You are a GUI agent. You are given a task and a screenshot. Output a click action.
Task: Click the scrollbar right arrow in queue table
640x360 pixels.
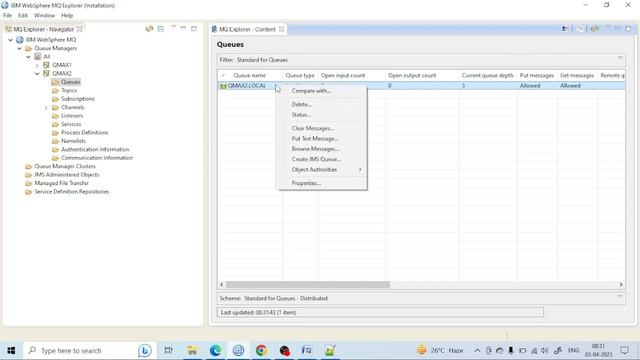[621, 284]
